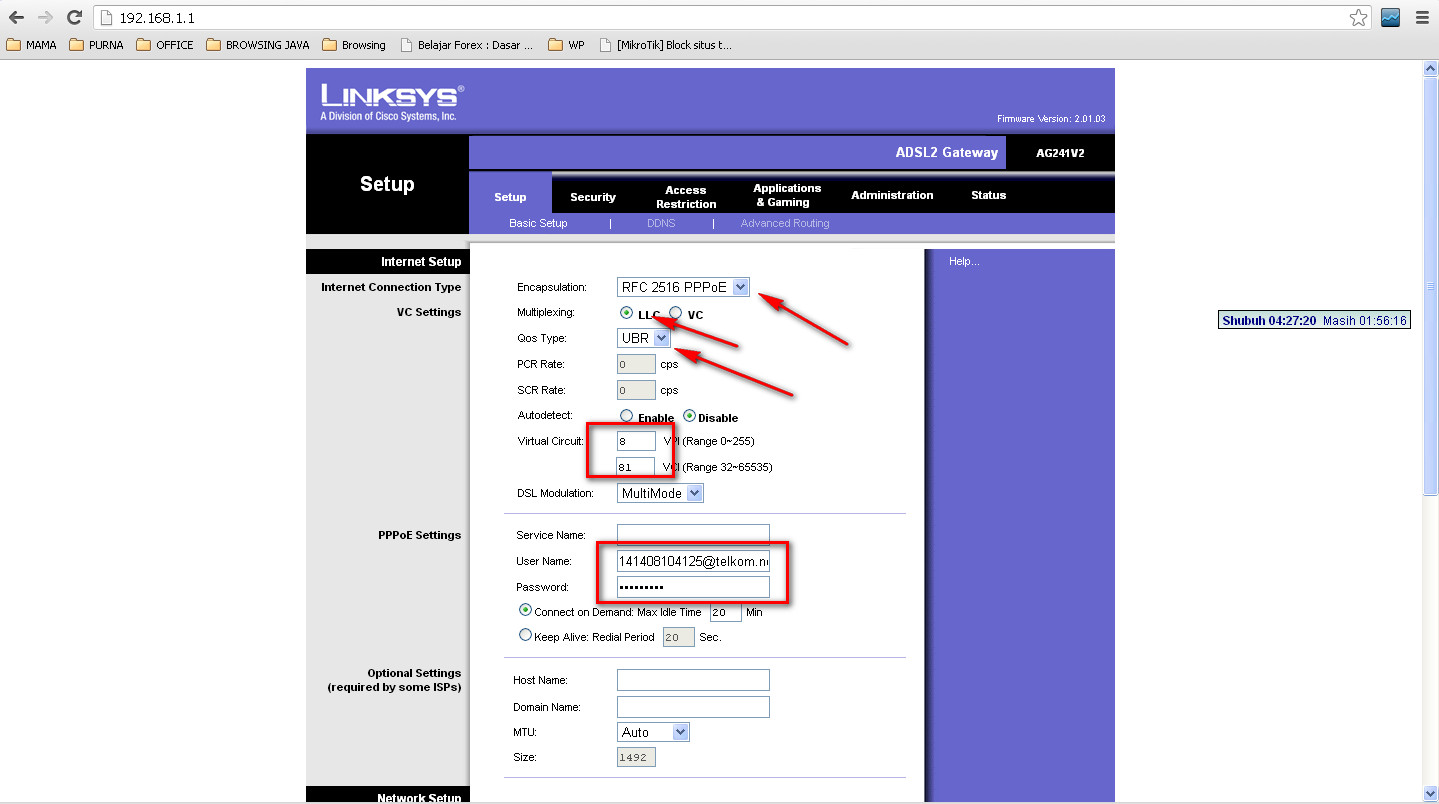Bookmark page using the star icon
The width and height of the screenshot is (1439, 804).
pos(1358,17)
